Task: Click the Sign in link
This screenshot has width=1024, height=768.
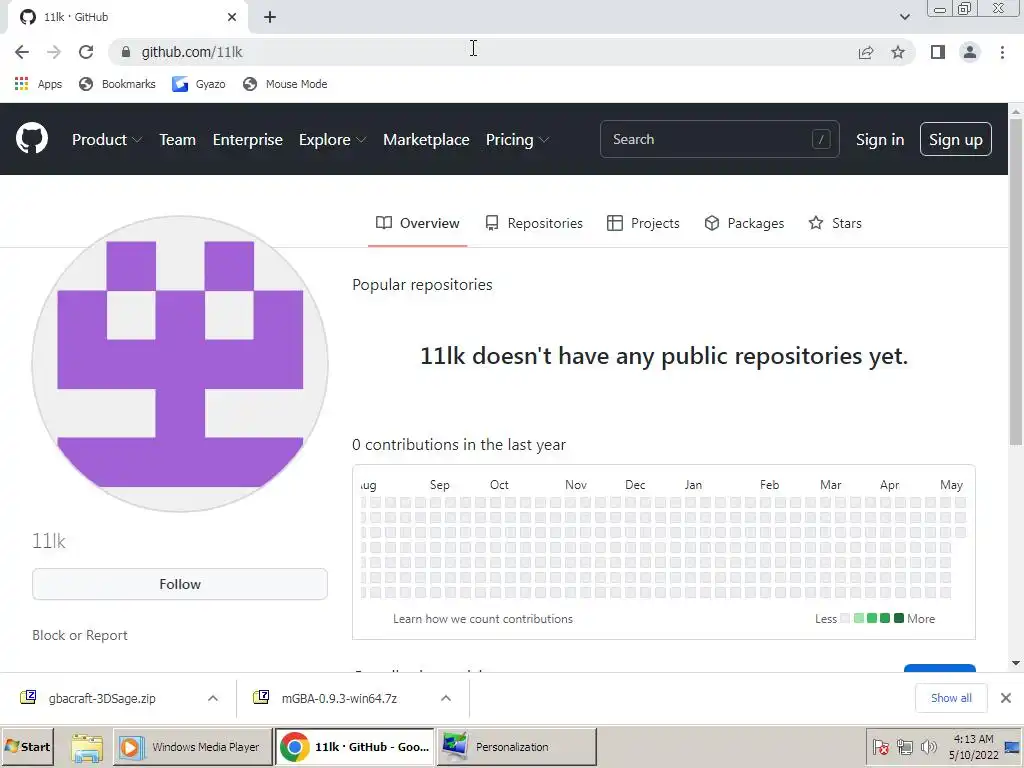Action: coord(880,140)
